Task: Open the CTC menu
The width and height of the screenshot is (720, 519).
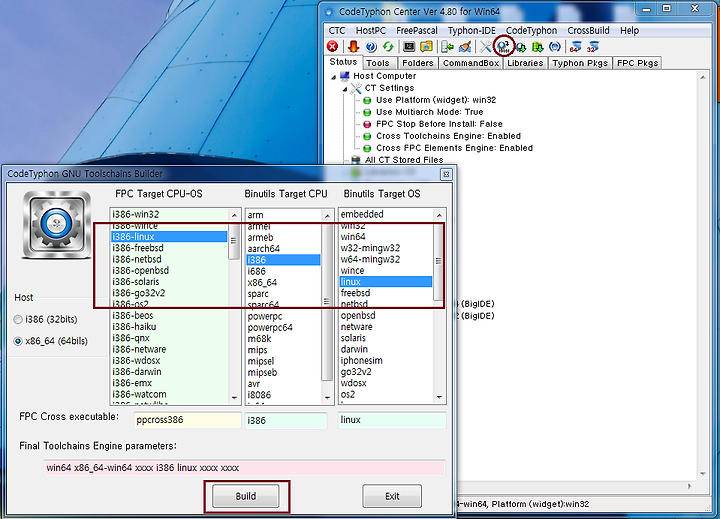Action: click(x=337, y=30)
